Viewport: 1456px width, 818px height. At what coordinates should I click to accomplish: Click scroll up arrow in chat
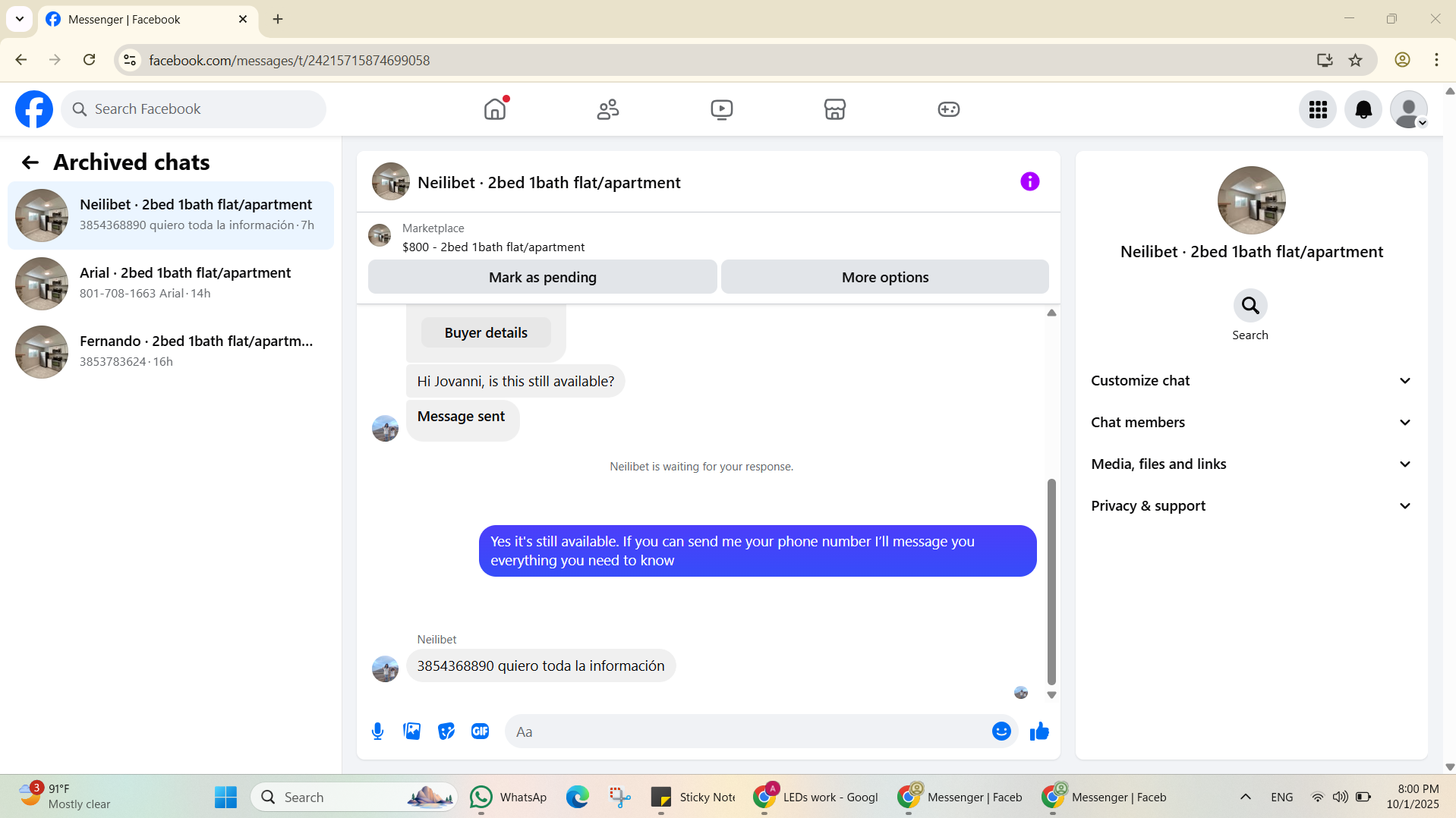tap(1051, 313)
